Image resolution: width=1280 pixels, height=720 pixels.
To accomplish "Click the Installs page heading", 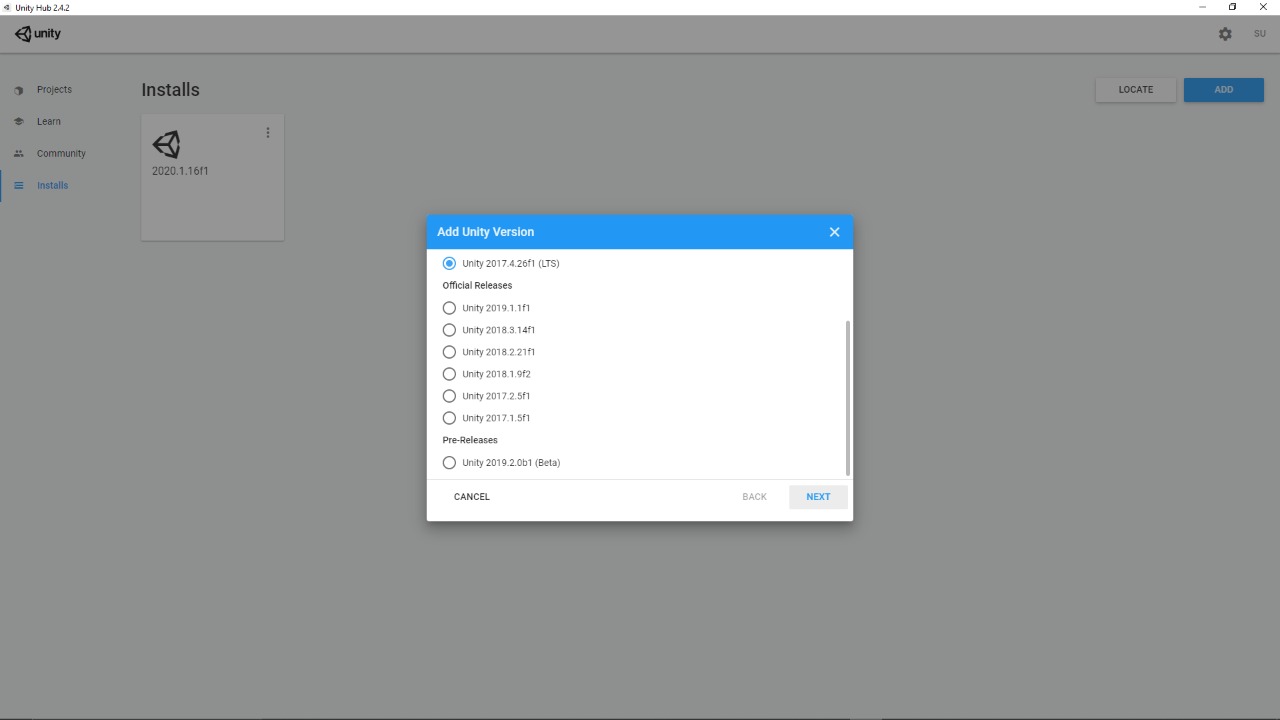I will 170,90.
